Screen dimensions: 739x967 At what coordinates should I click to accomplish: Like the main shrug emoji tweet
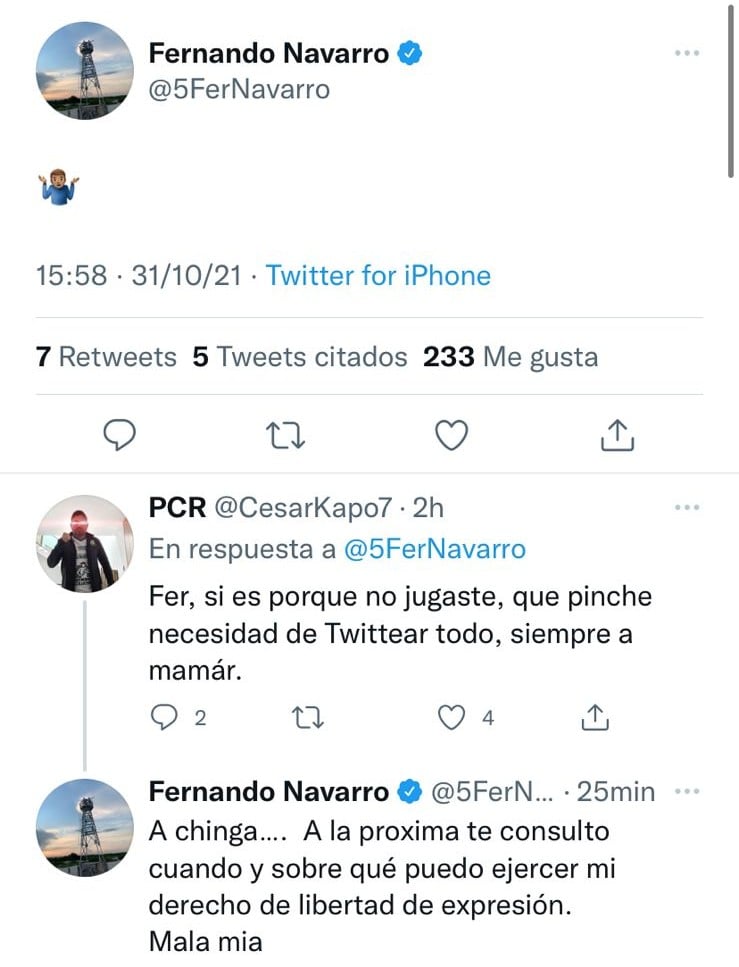coord(452,435)
